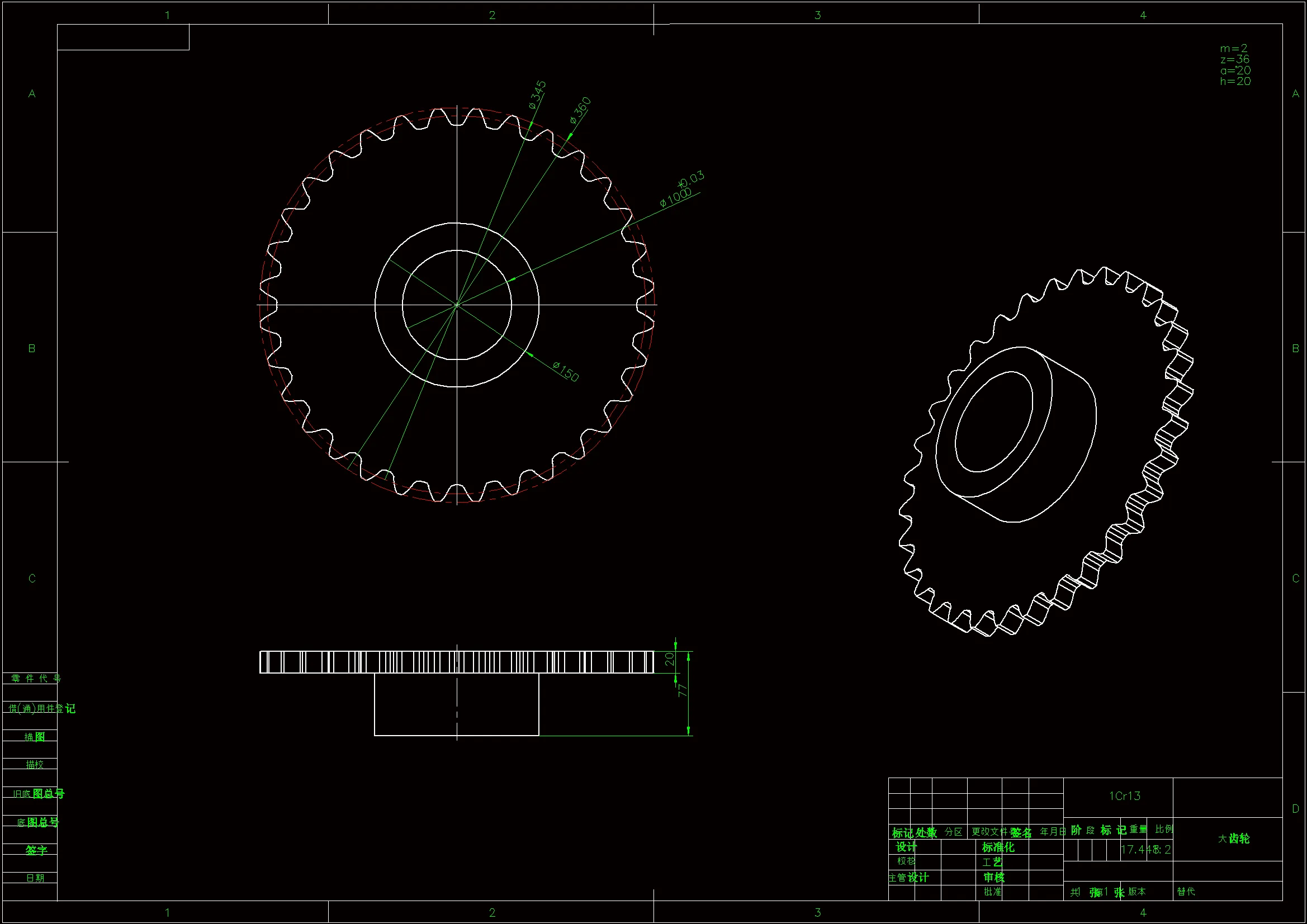Select the m=2 gear parameter text
Screen dimensions: 1307x924
pos(1233,49)
